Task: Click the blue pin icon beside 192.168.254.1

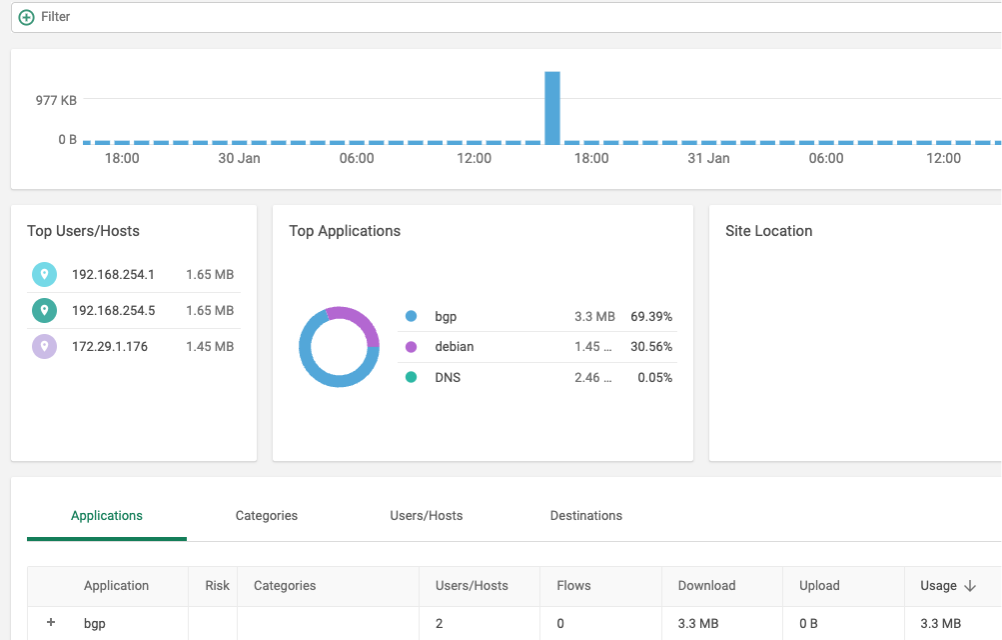Action: (x=43, y=274)
